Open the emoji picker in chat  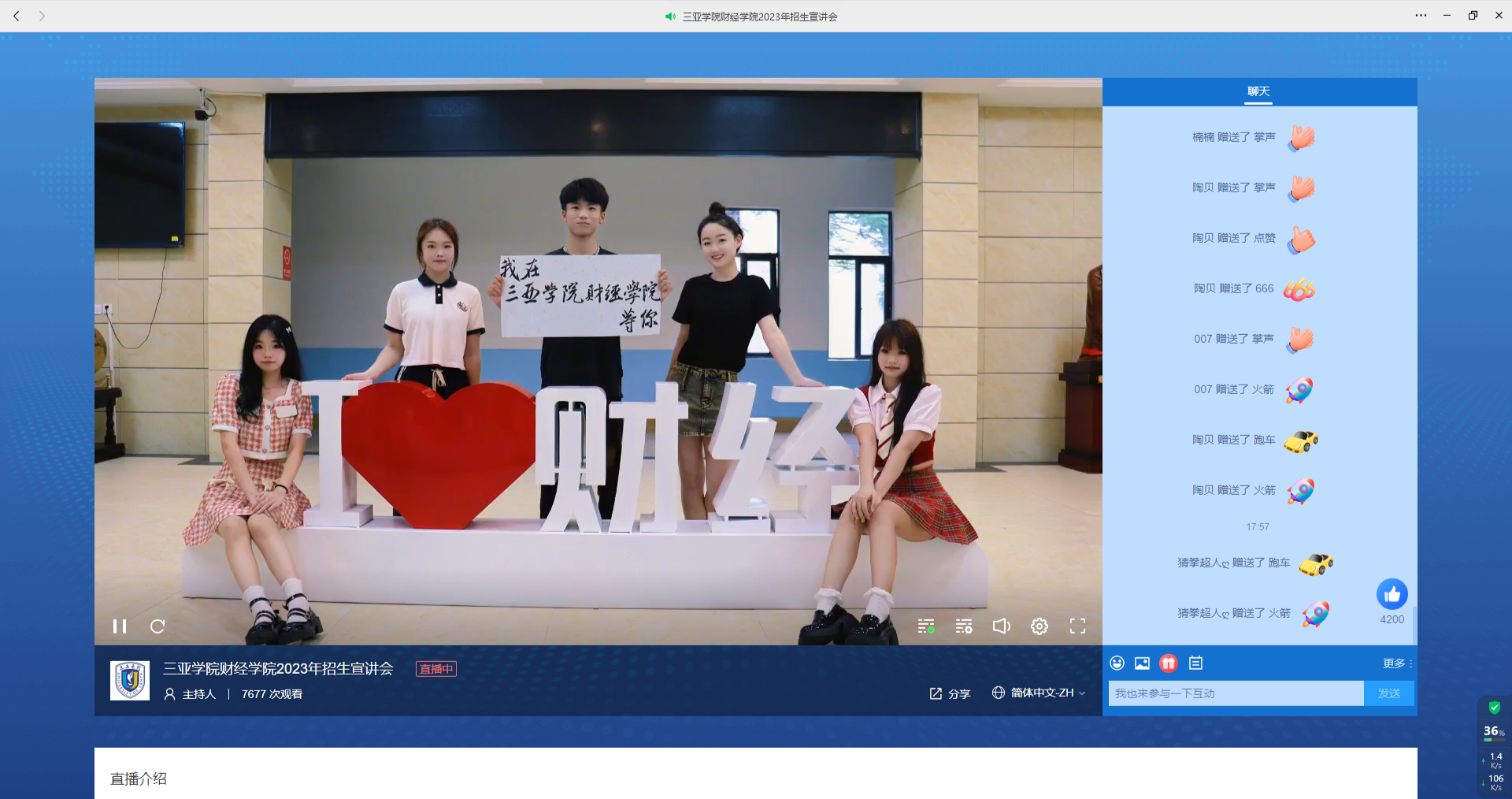point(1117,663)
